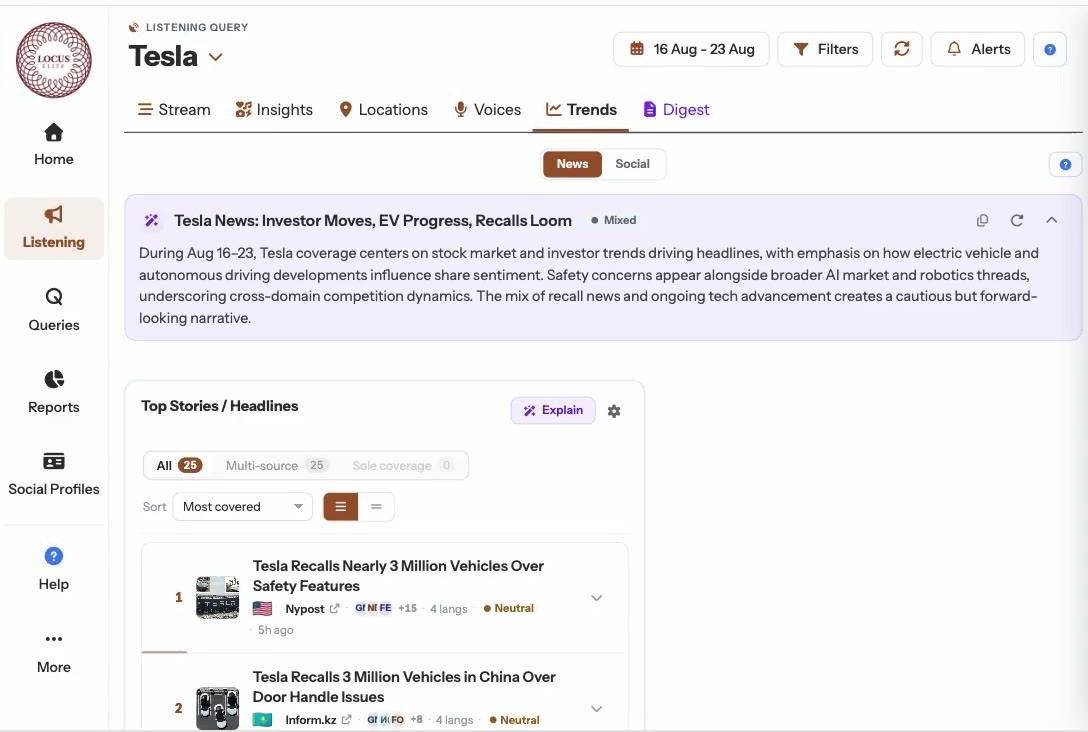This screenshot has width=1088, height=732.
Task: Refresh the listening query data
Action: coord(901,49)
